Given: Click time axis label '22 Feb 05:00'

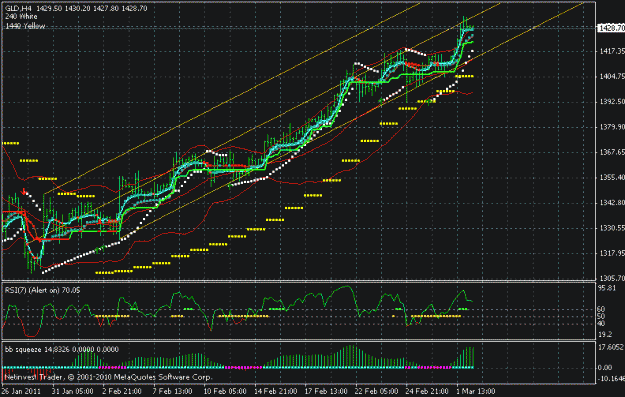Looking at the screenshot, I should [377, 391].
